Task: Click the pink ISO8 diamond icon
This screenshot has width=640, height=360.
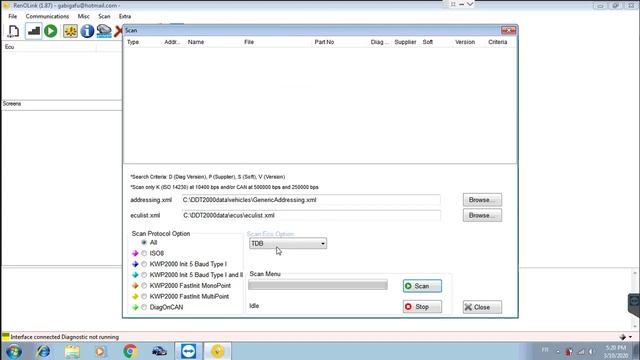Action: click(135, 253)
